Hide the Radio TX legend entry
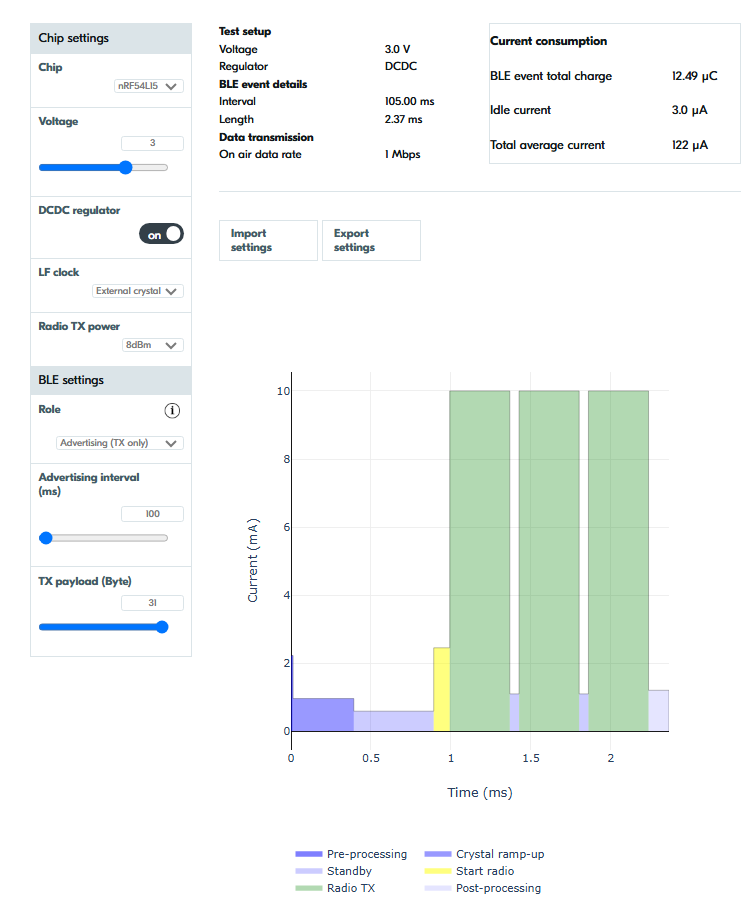Screen dimensions: 751x900 click(x=335, y=888)
